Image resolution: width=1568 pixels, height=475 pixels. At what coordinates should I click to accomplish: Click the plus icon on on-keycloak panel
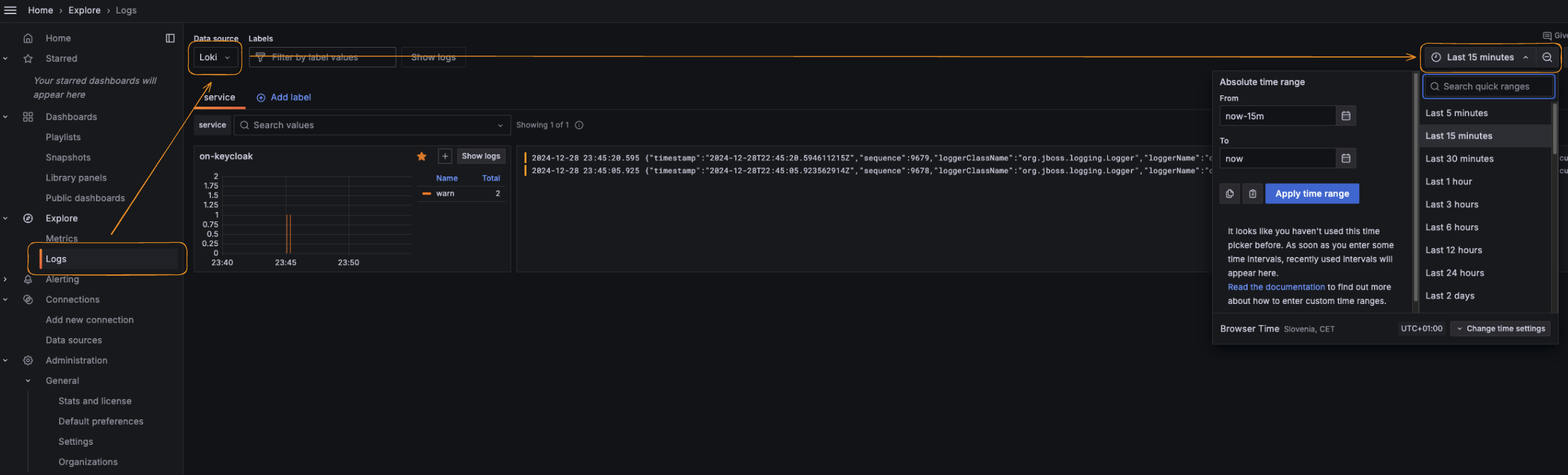tap(445, 156)
